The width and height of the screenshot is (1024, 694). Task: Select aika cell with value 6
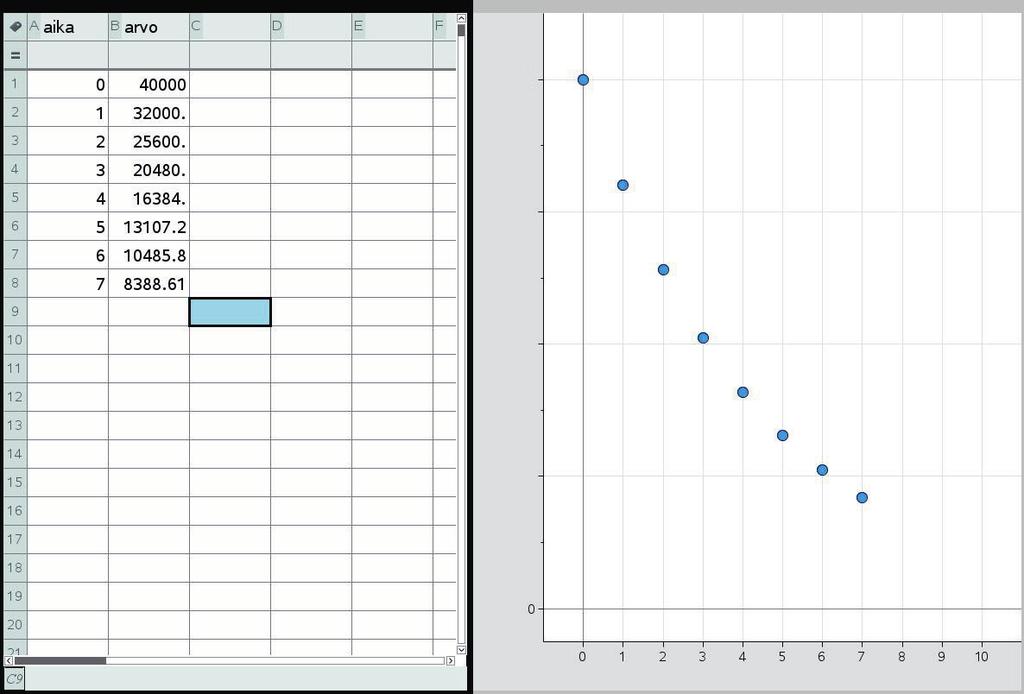[x=68, y=255]
